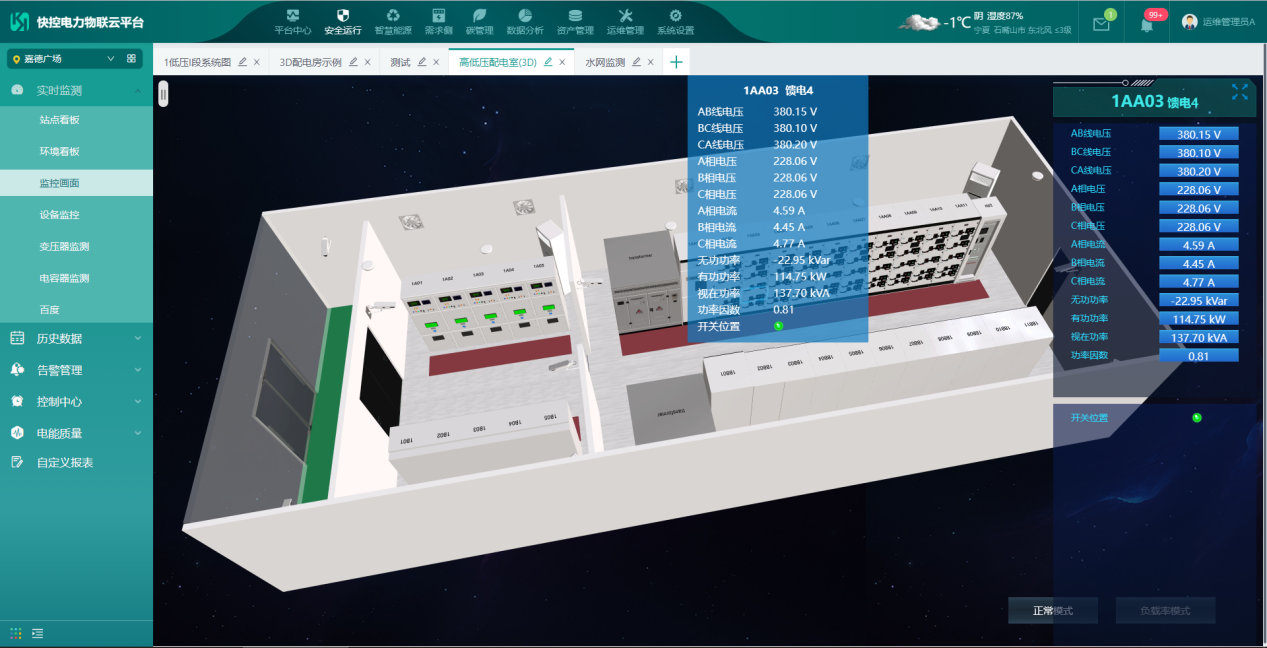
Task: Click the 正常模式 button
Action: click(1053, 610)
